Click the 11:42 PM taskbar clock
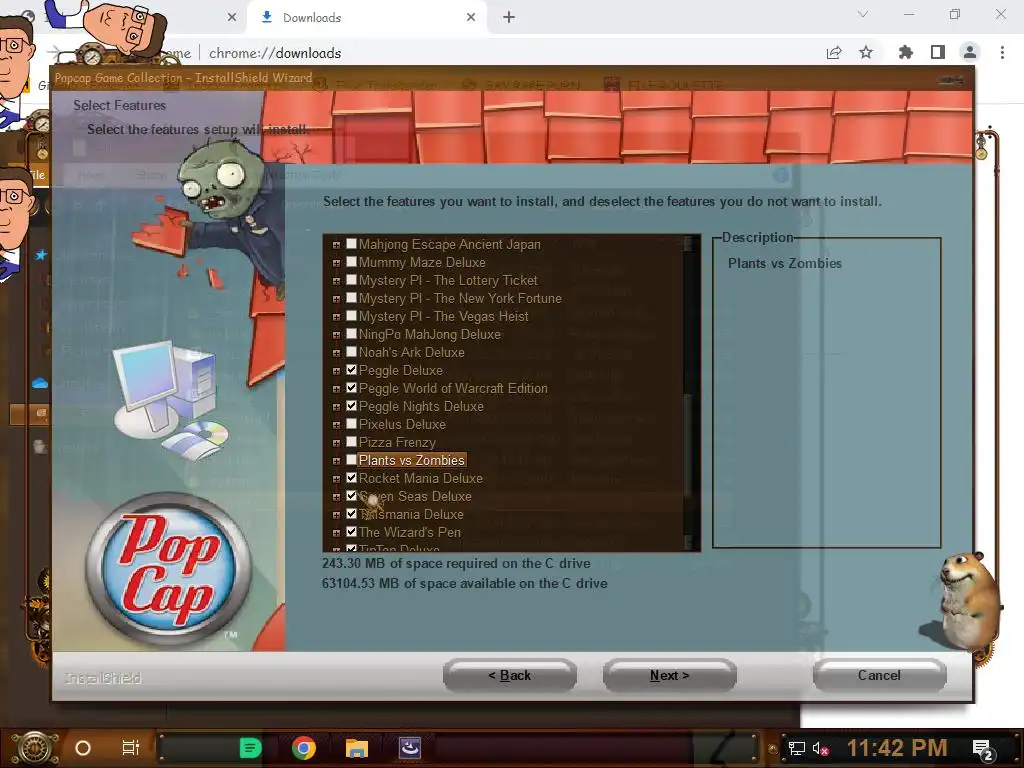Image resolution: width=1024 pixels, height=768 pixels. tap(897, 748)
